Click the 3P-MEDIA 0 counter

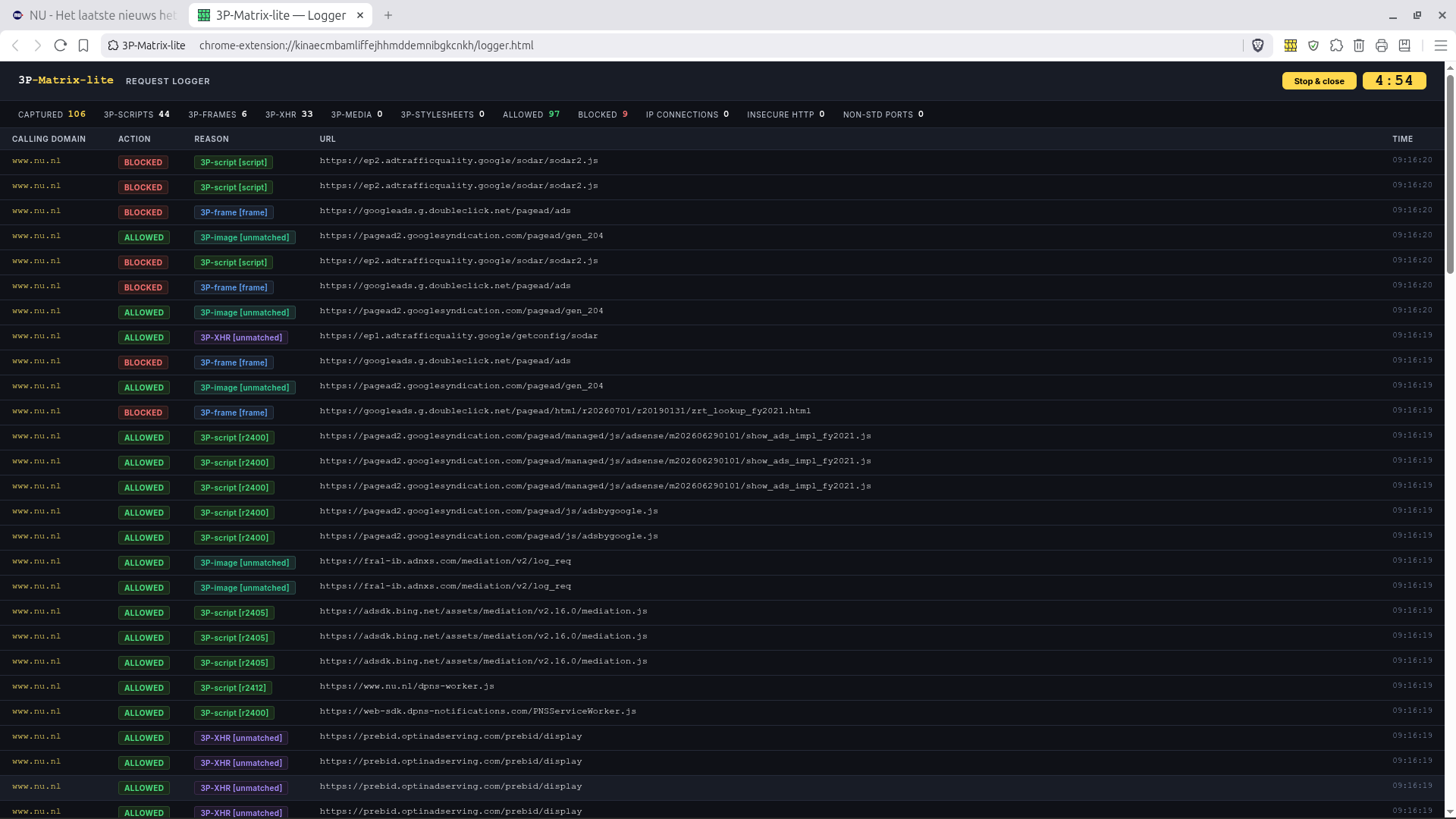tap(356, 115)
